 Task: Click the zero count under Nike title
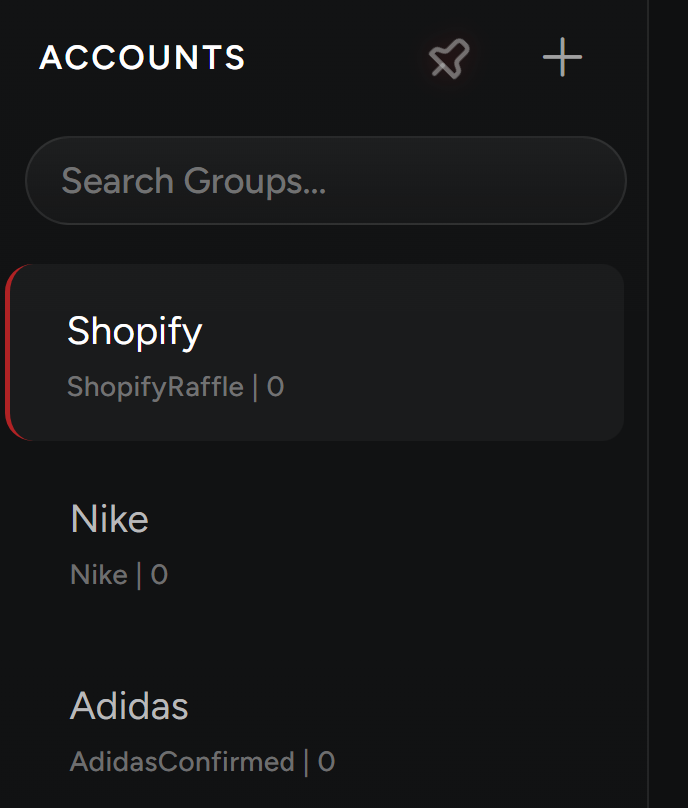(159, 575)
